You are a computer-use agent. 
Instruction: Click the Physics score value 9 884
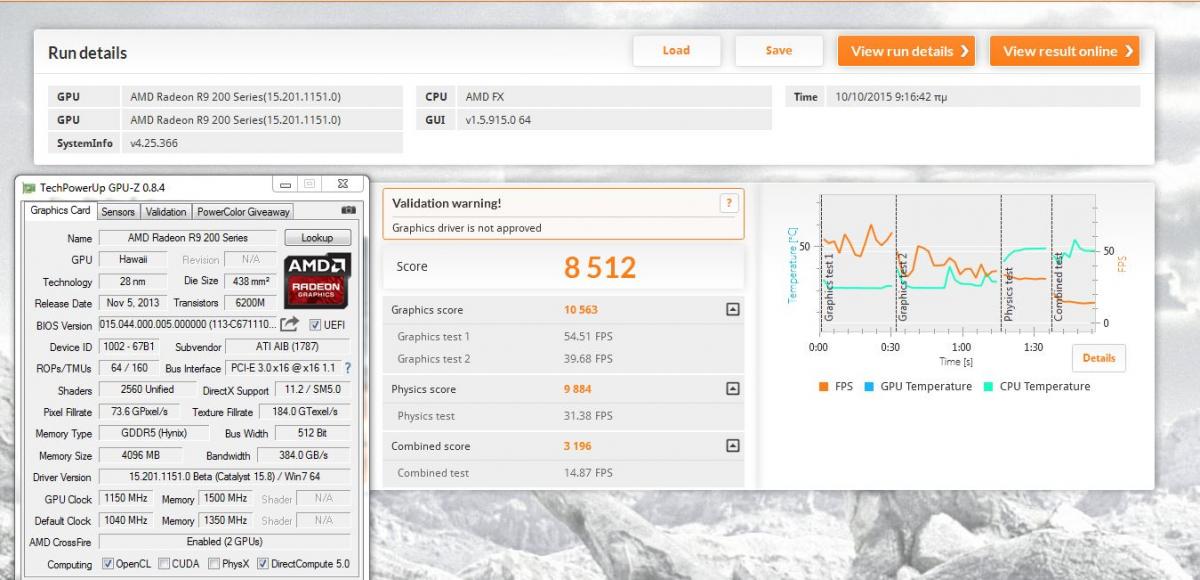click(578, 388)
